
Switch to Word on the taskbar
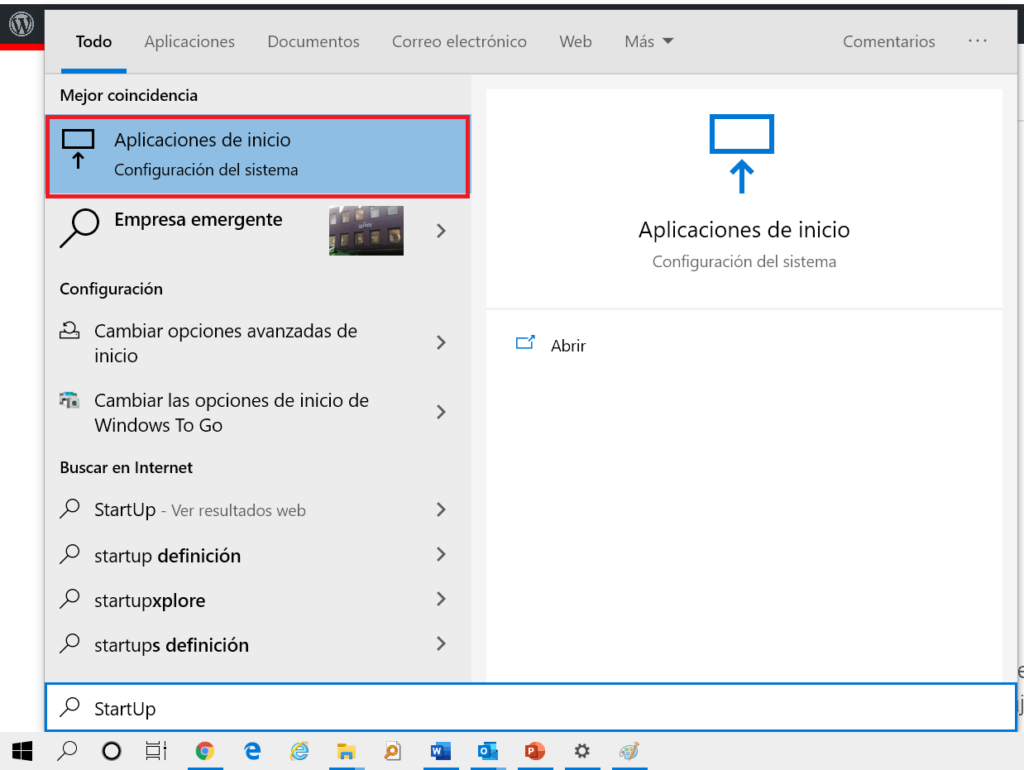(440, 751)
